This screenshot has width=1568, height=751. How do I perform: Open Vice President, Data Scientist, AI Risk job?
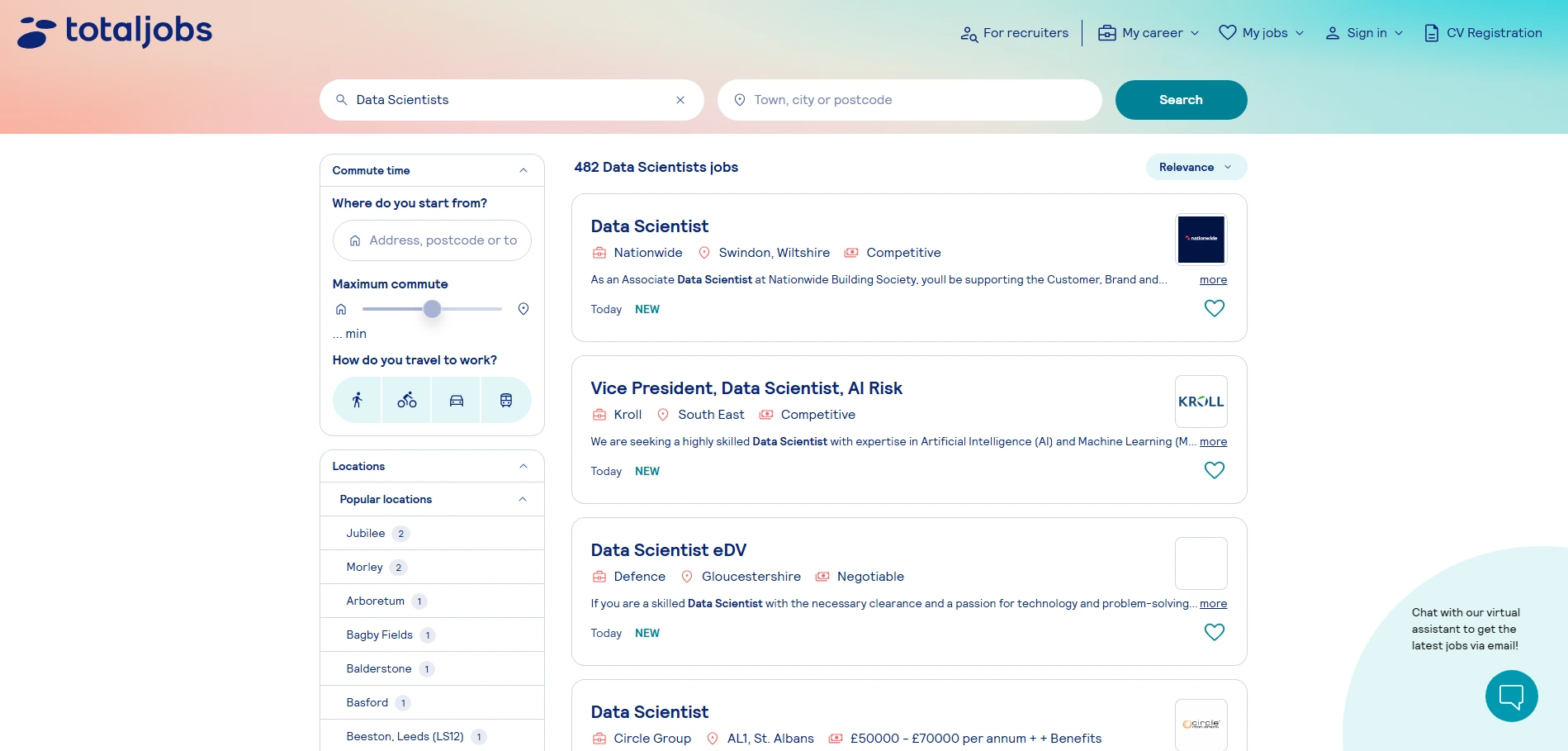[746, 388]
